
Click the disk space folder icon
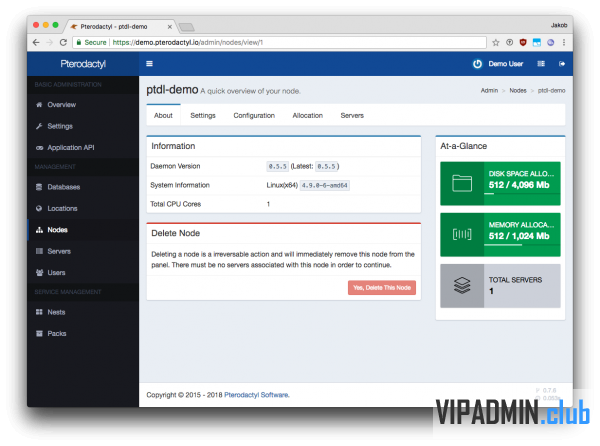tap(462, 183)
